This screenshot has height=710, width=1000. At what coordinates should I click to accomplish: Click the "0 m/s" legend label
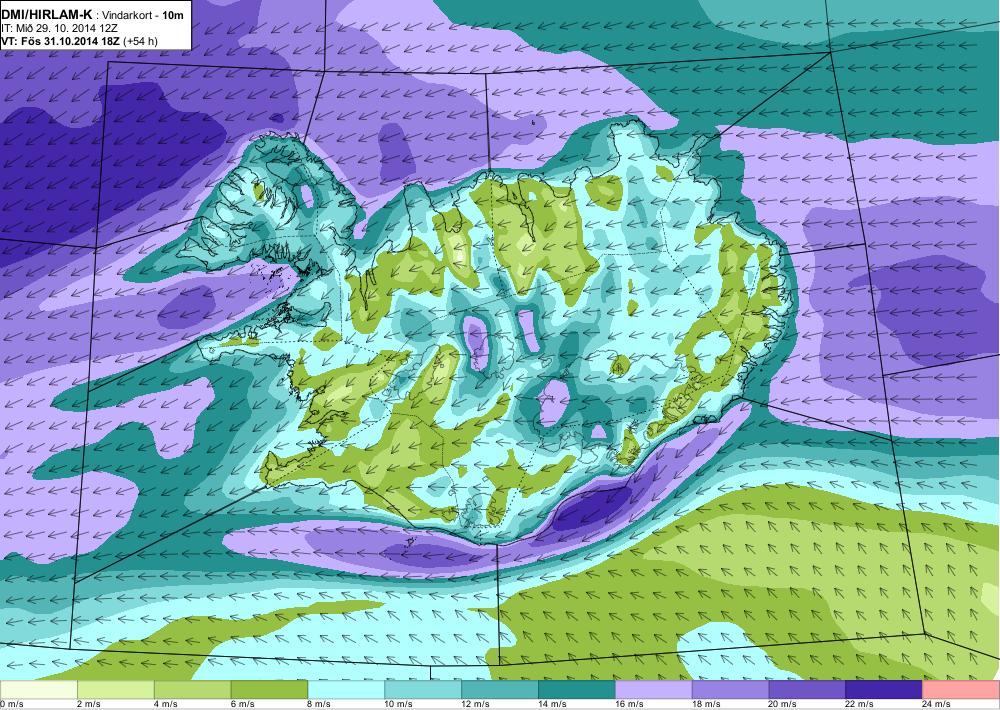11,704
